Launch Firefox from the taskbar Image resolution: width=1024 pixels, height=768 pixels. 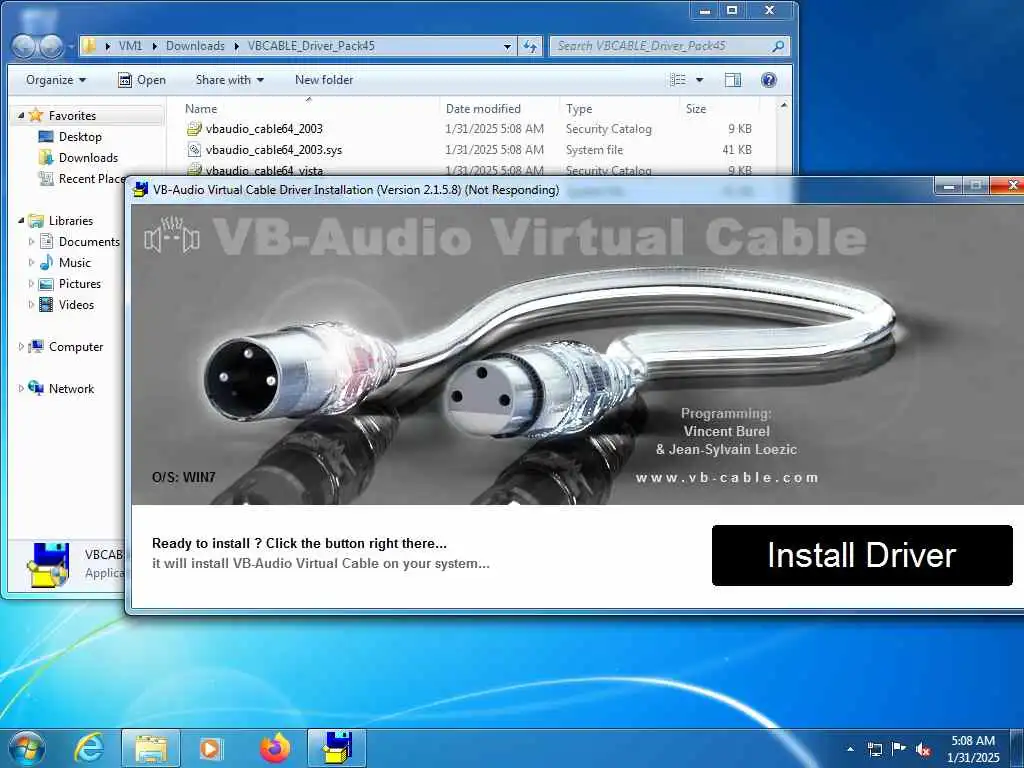point(275,748)
